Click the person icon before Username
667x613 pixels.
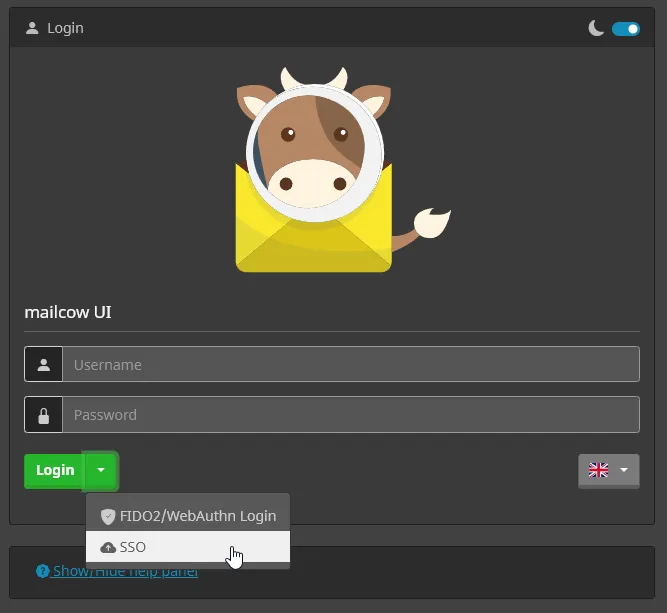click(43, 364)
